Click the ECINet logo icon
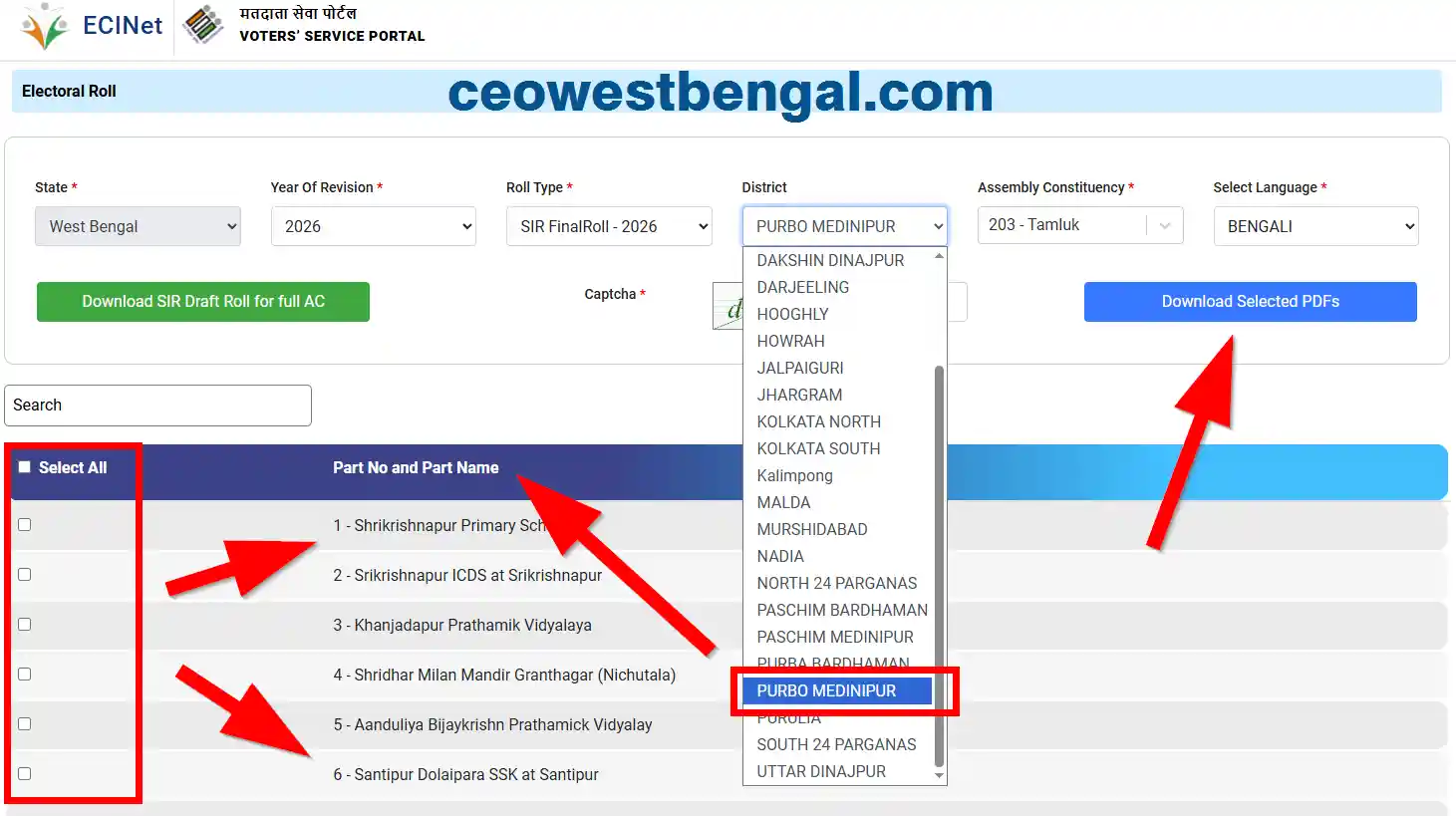The image size is (1456, 816). pyautogui.click(x=45, y=26)
